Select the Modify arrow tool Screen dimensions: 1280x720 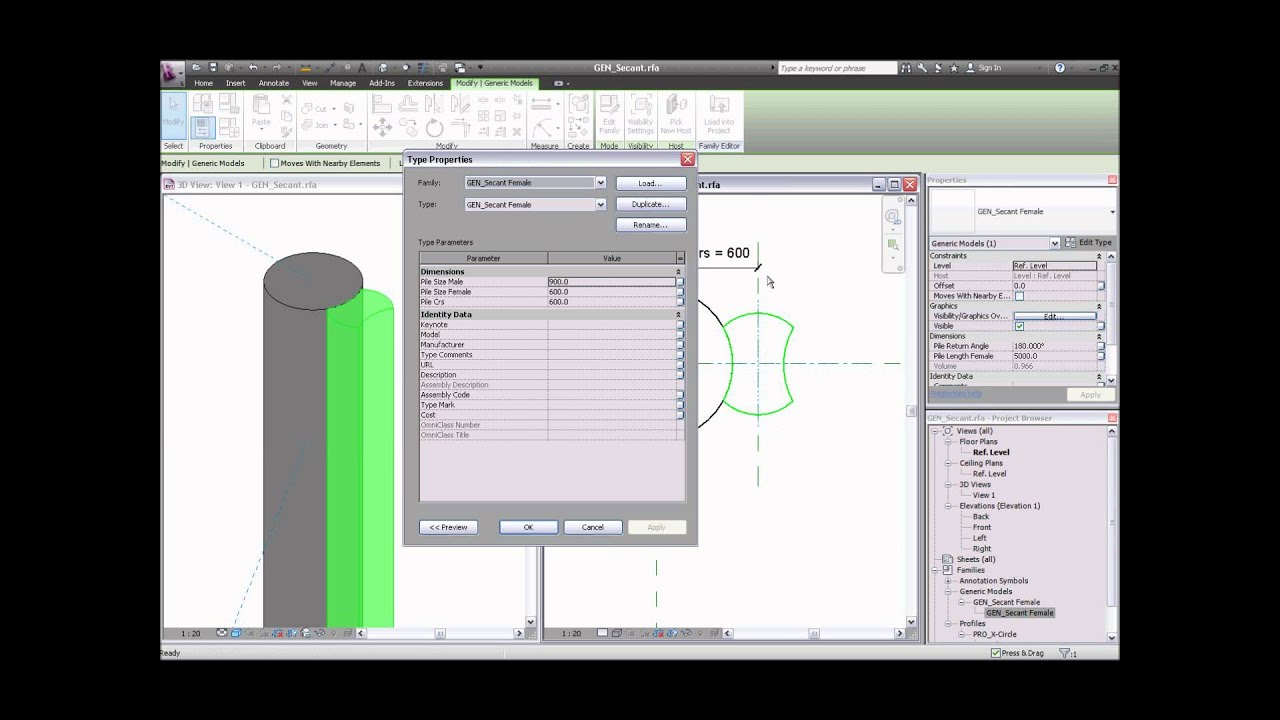point(172,110)
